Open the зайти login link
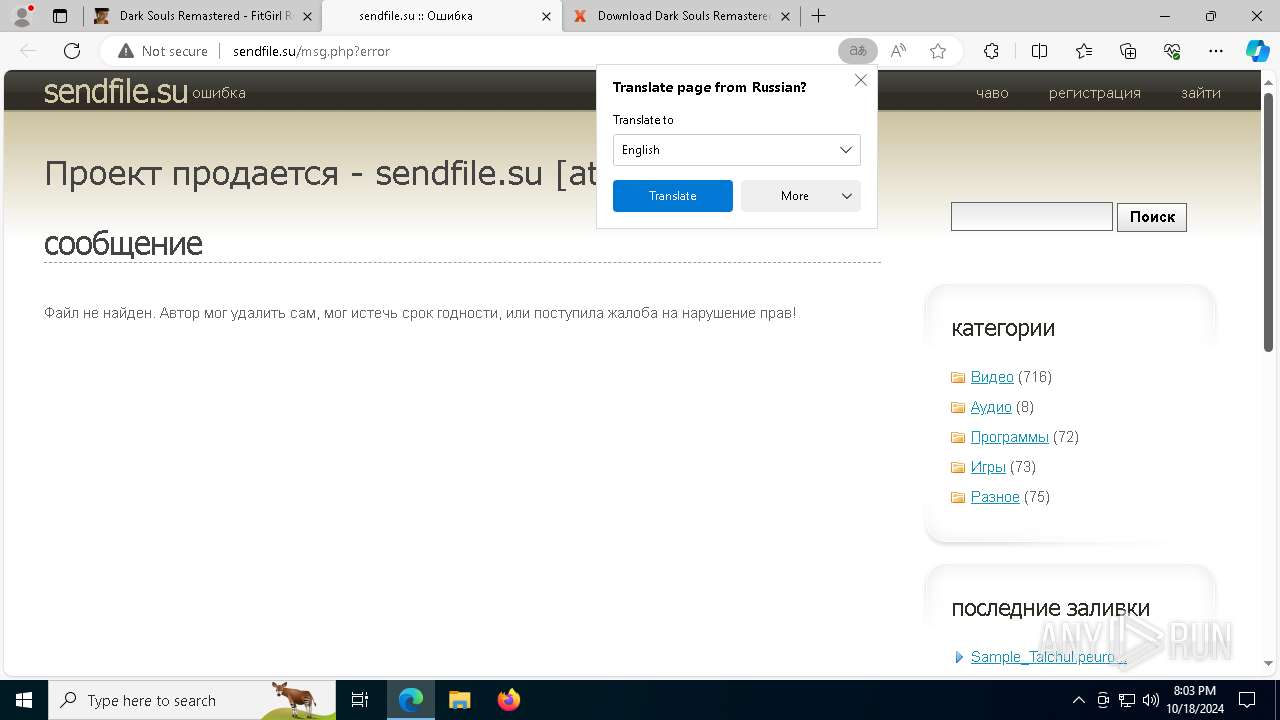Screen dimensions: 1280x720 (1201, 93)
